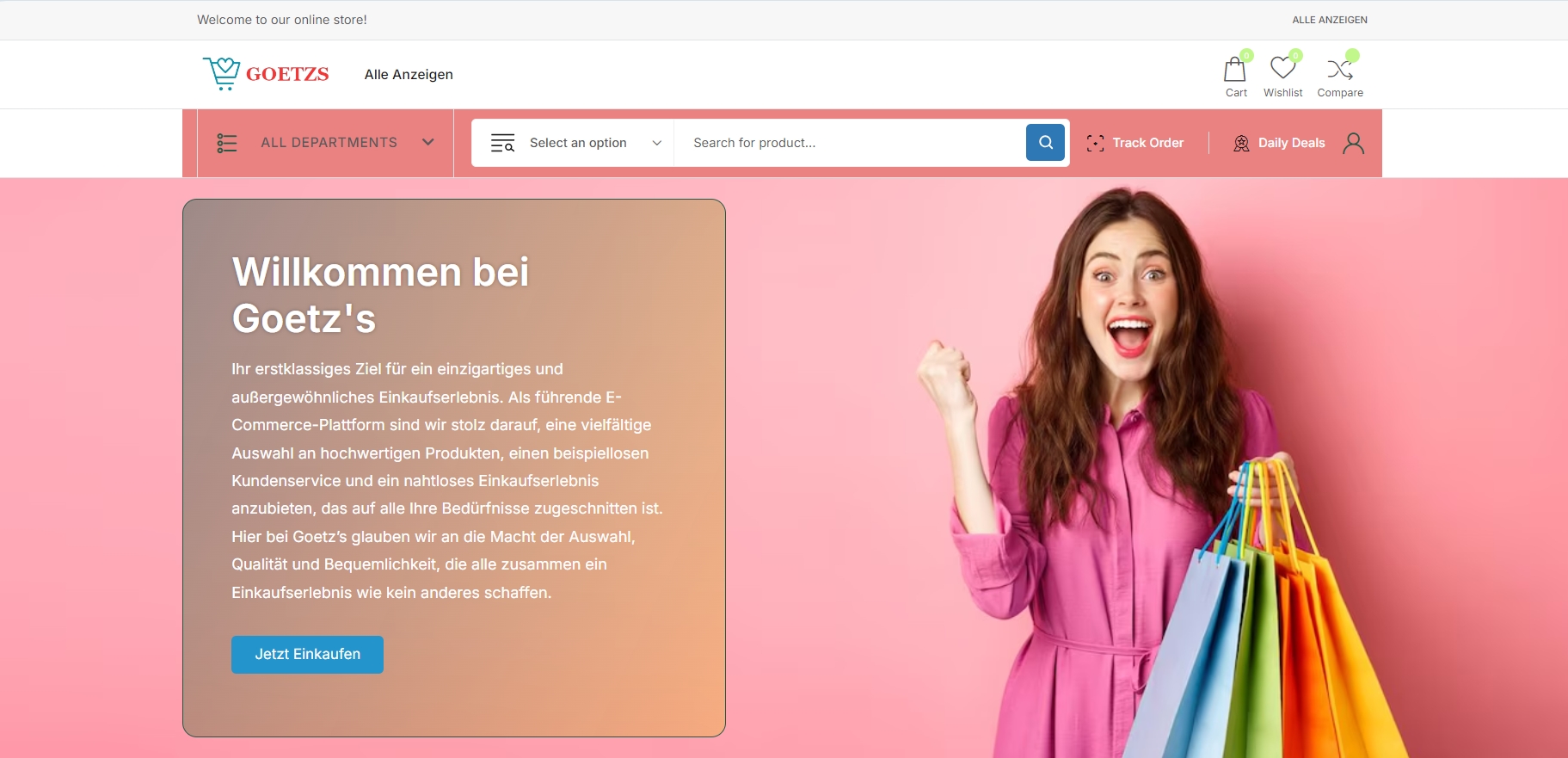Click the Compare label text
The width and height of the screenshot is (1568, 758).
[x=1340, y=93]
